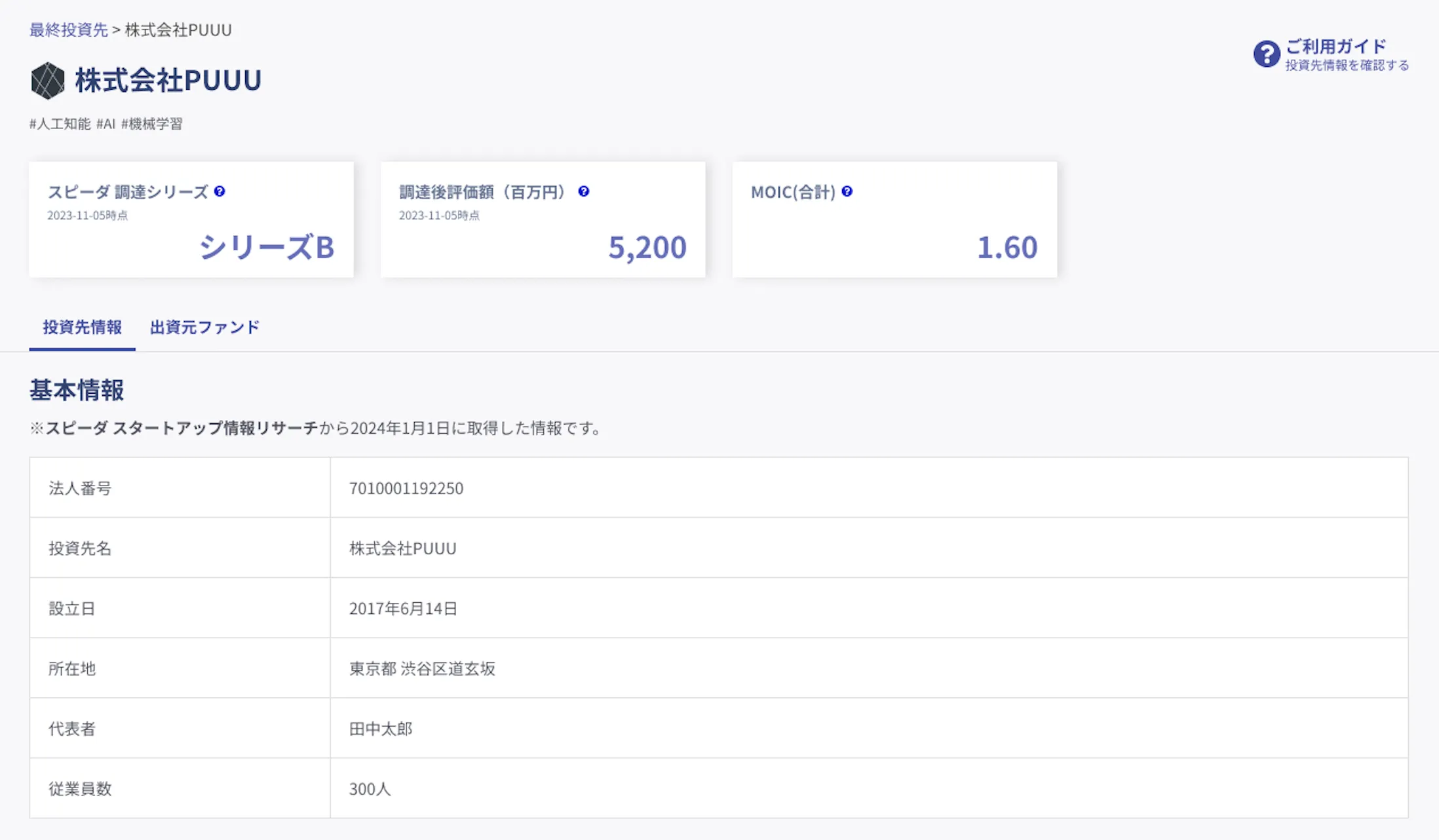The height and width of the screenshot is (840, 1439).
Task: Click the 設立日 value 2017年6月14日
Action: (x=403, y=609)
